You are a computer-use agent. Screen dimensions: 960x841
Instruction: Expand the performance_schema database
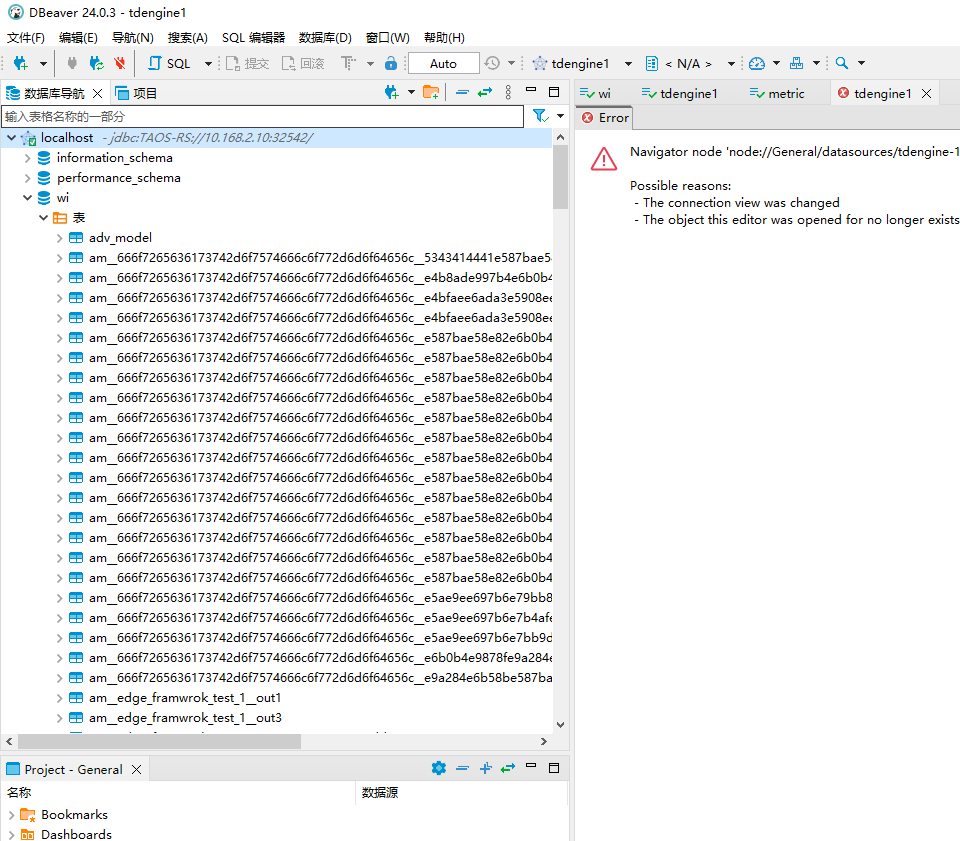pyautogui.click(x=28, y=178)
